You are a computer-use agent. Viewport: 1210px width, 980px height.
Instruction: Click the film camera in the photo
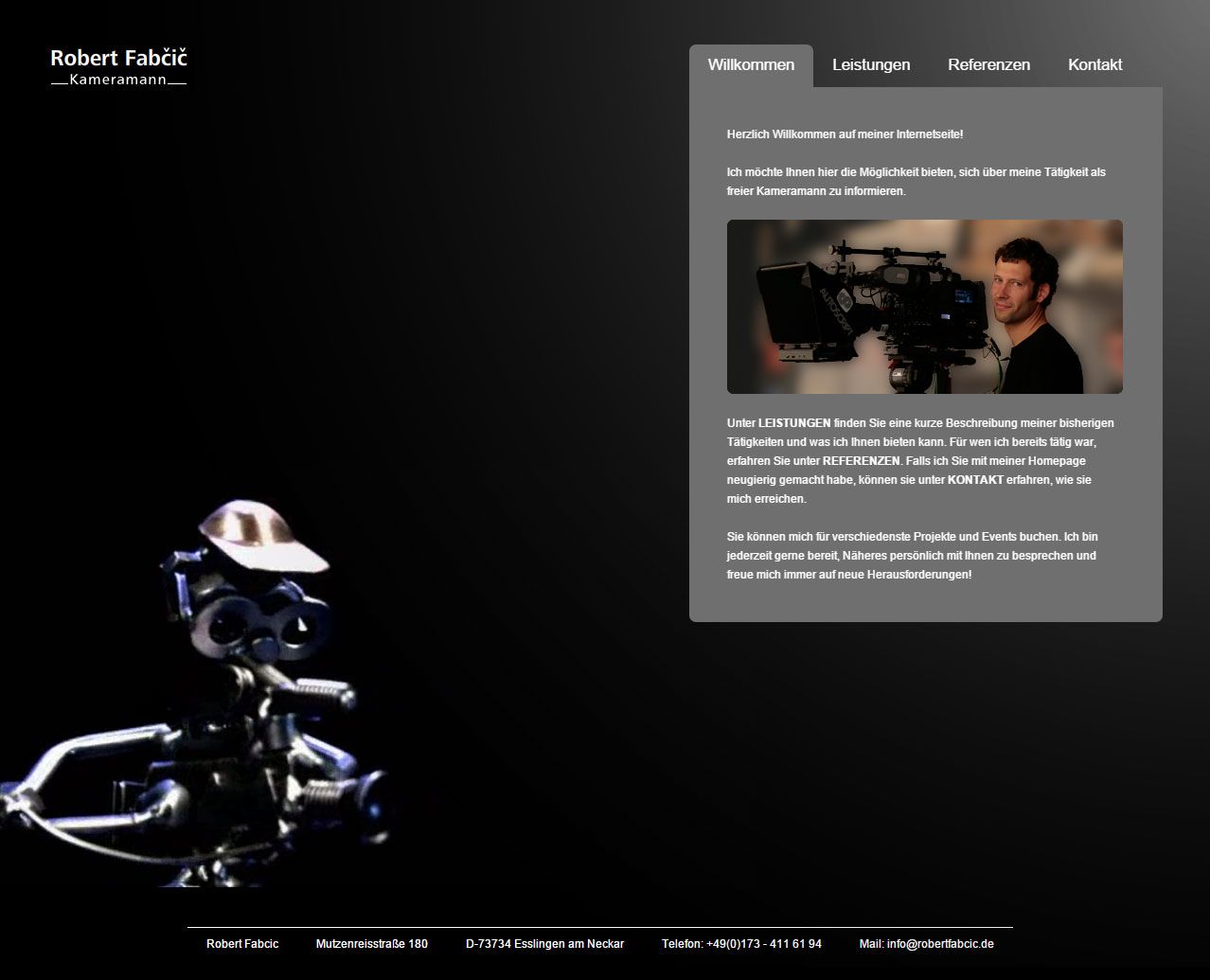(871, 303)
